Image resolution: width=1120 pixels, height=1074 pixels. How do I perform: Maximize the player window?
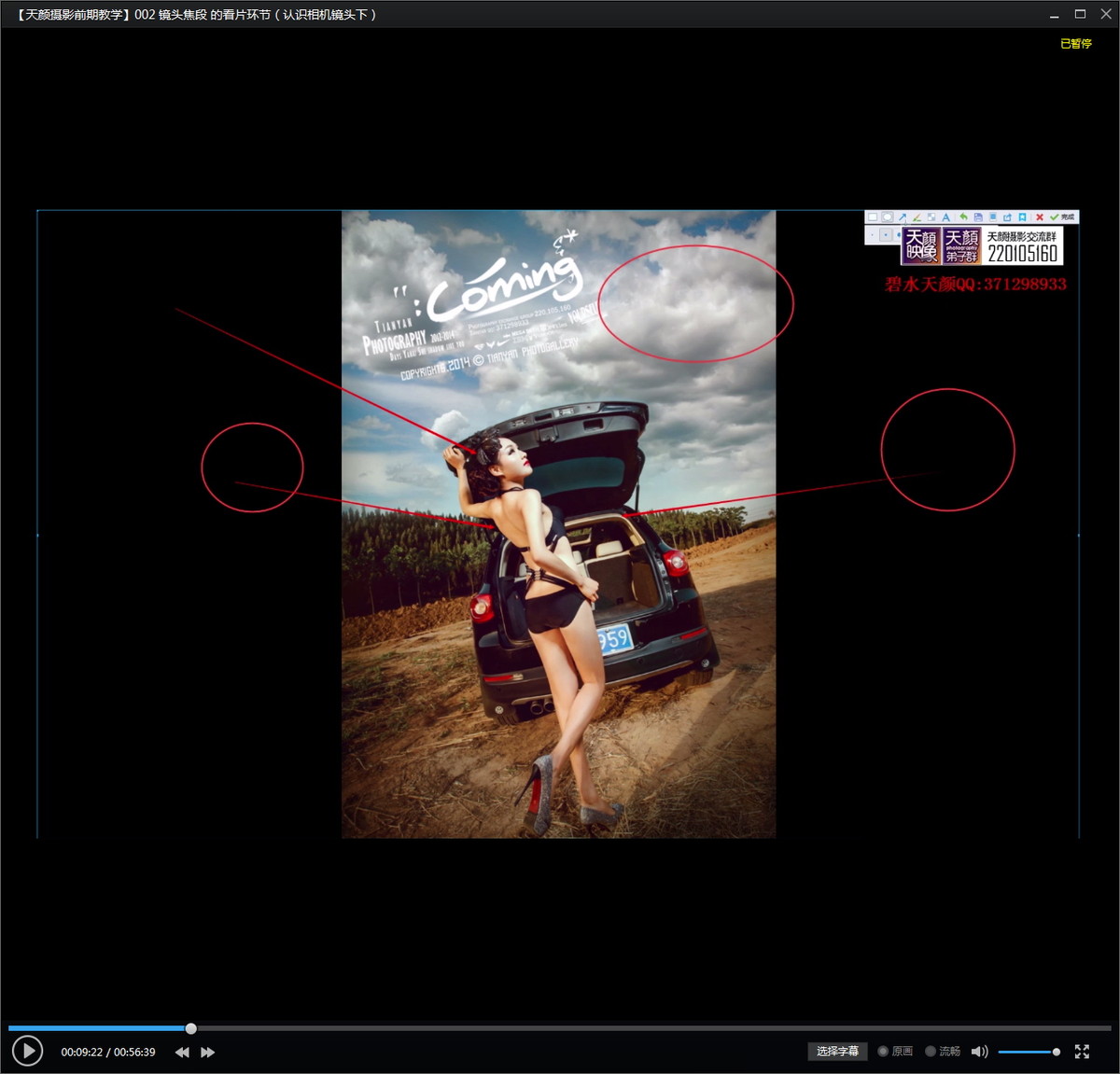pos(1080,14)
